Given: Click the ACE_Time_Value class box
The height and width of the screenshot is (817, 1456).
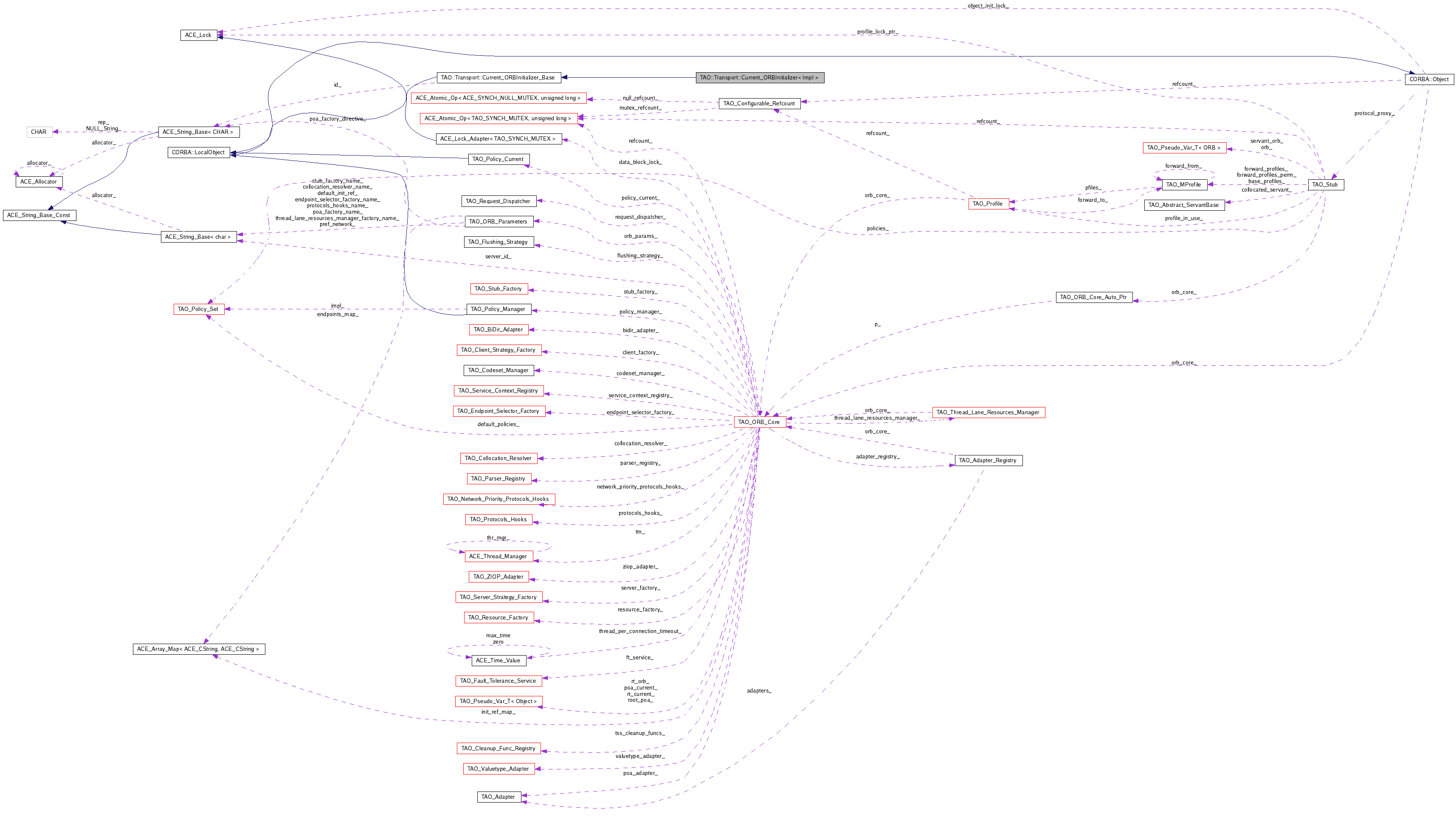Looking at the screenshot, I should 499,660.
